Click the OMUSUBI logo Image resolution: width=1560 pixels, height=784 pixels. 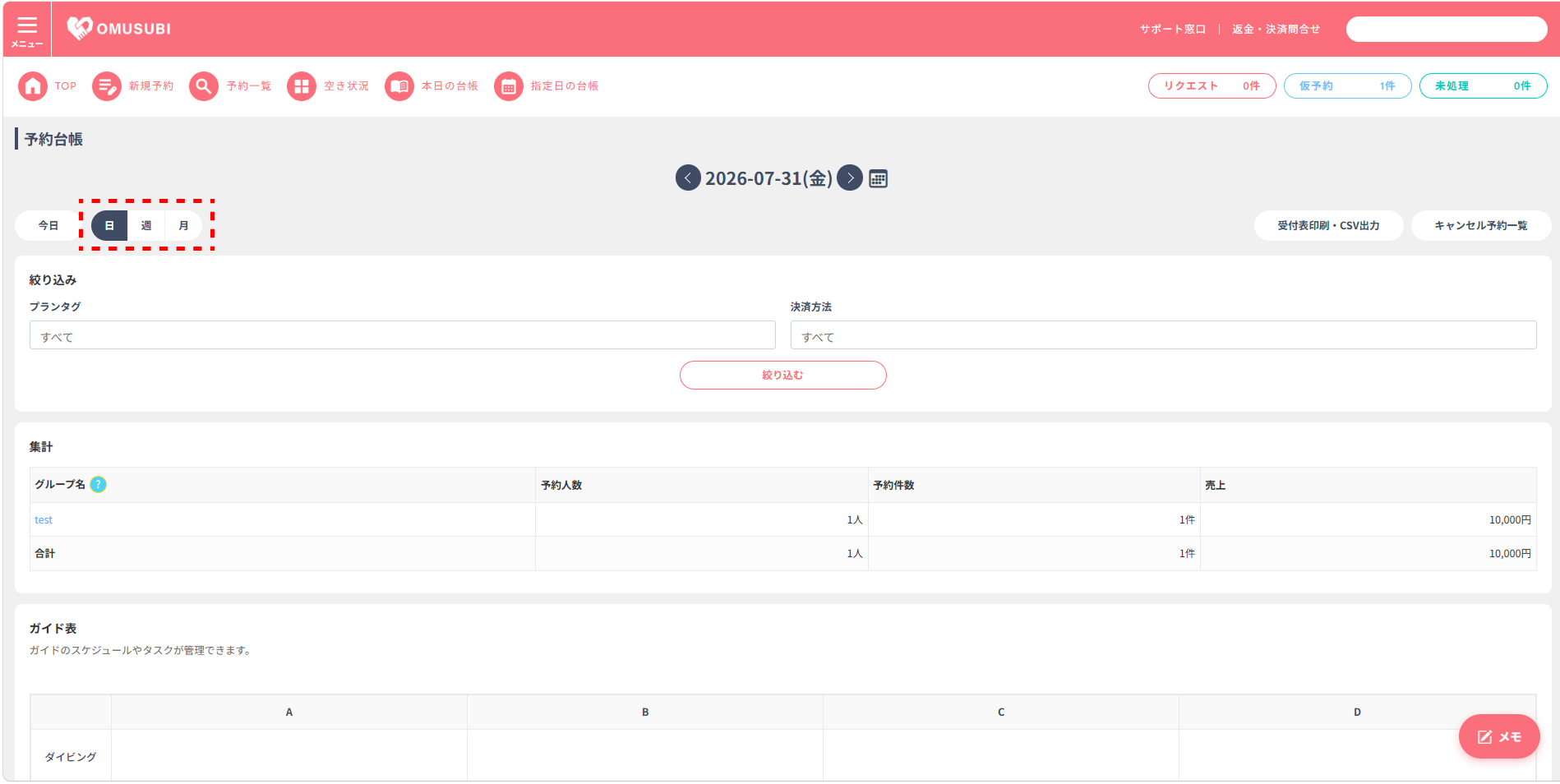(119, 29)
